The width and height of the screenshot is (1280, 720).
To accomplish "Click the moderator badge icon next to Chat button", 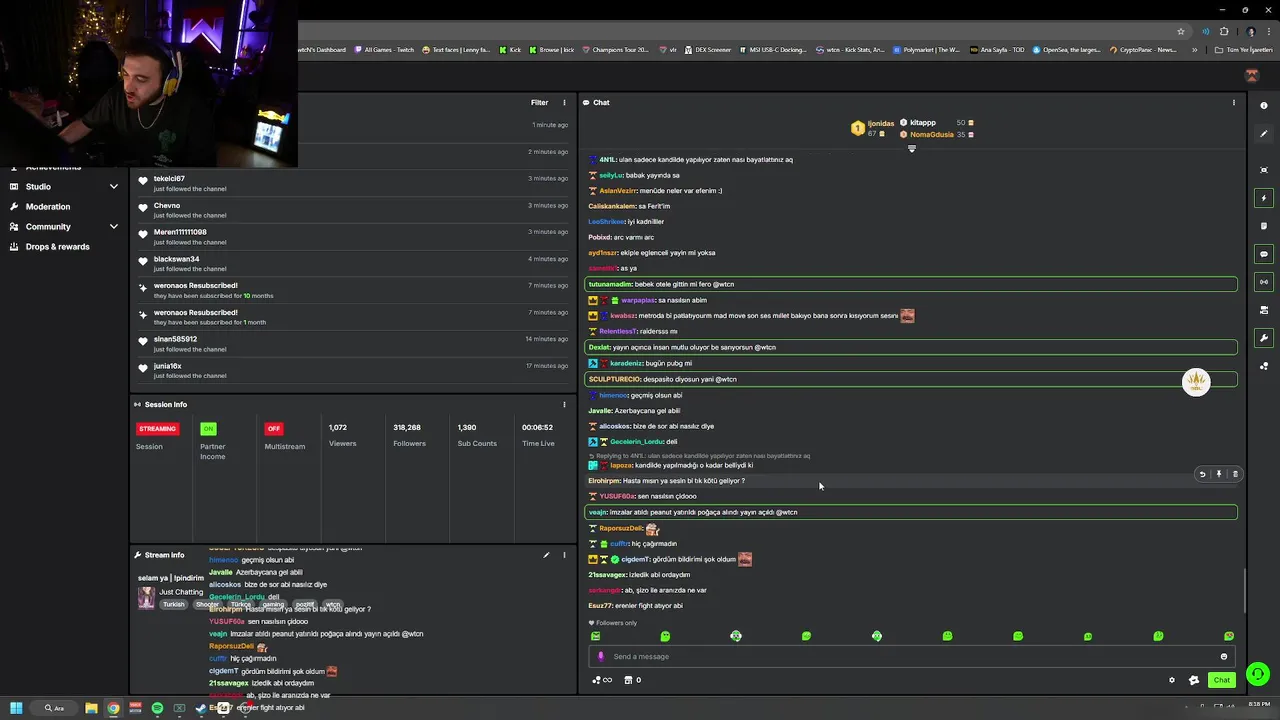I will (x=1193, y=680).
